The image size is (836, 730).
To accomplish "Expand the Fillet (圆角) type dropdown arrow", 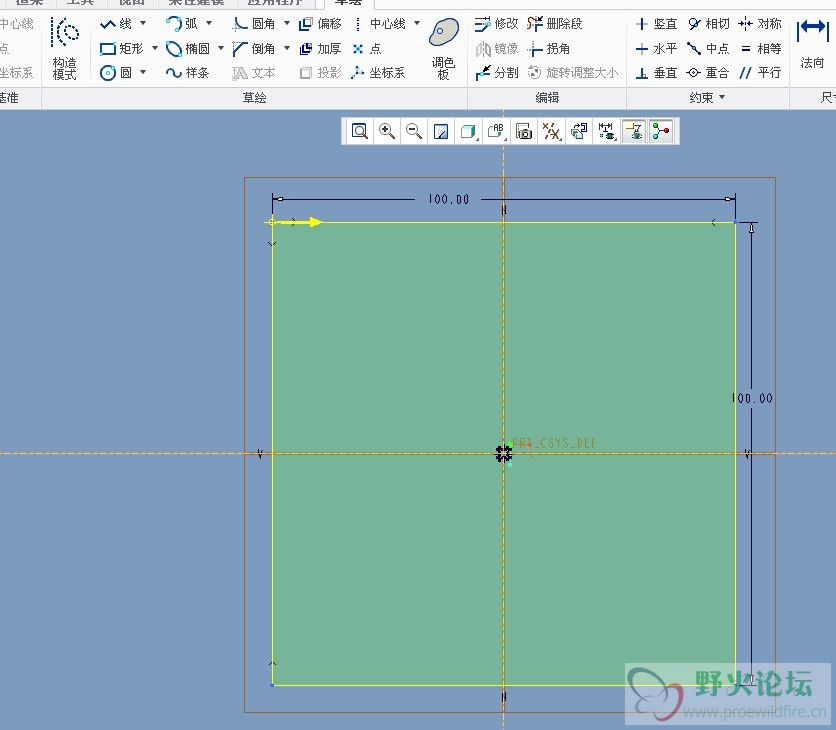I will click(x=287, y=23).
